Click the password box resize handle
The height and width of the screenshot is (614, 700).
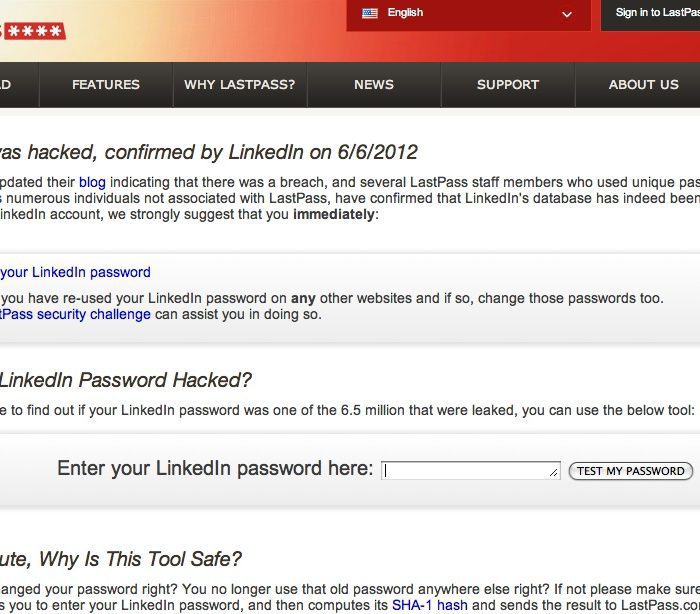tap(555, 474)
